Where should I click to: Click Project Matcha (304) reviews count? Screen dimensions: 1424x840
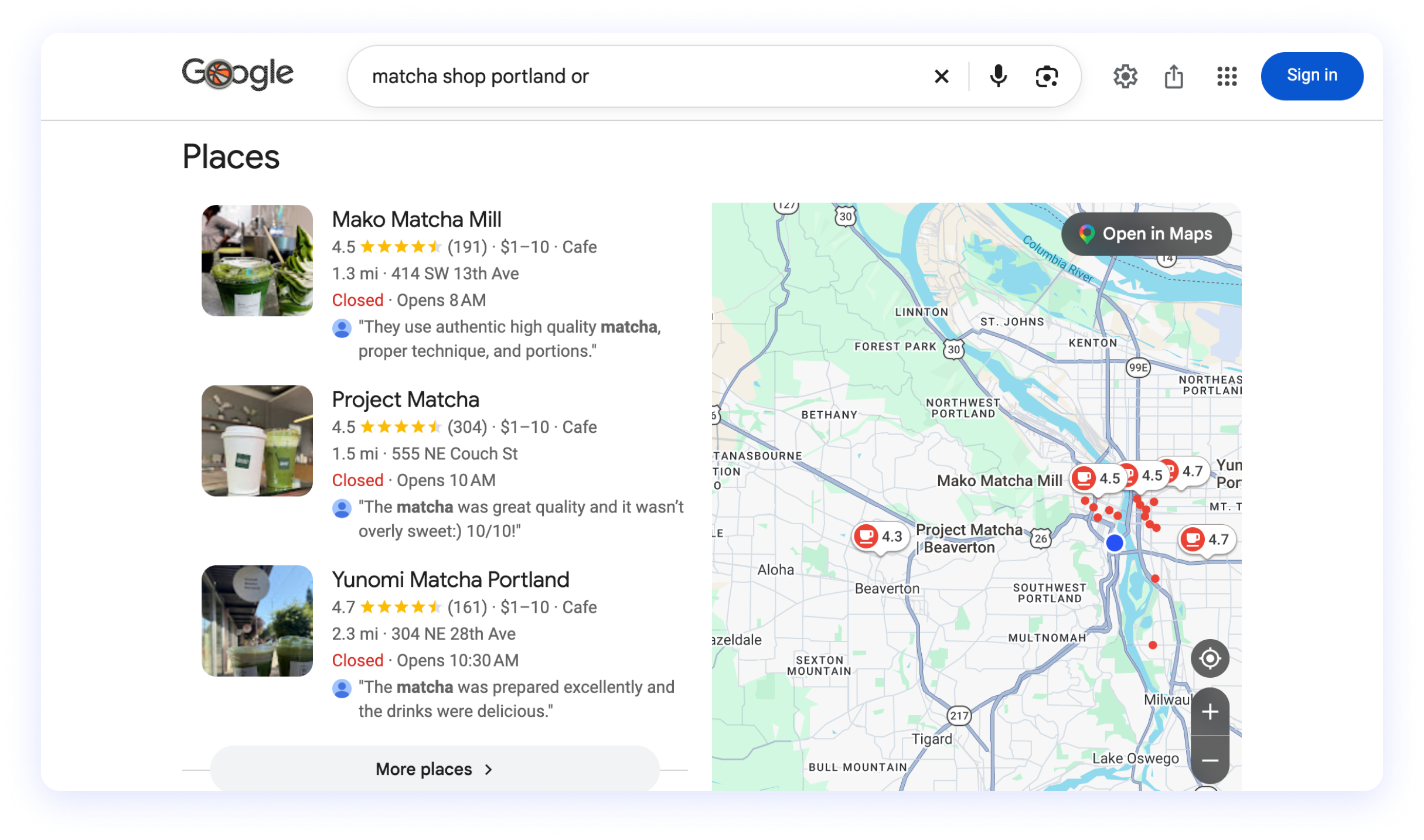[467, 427]
